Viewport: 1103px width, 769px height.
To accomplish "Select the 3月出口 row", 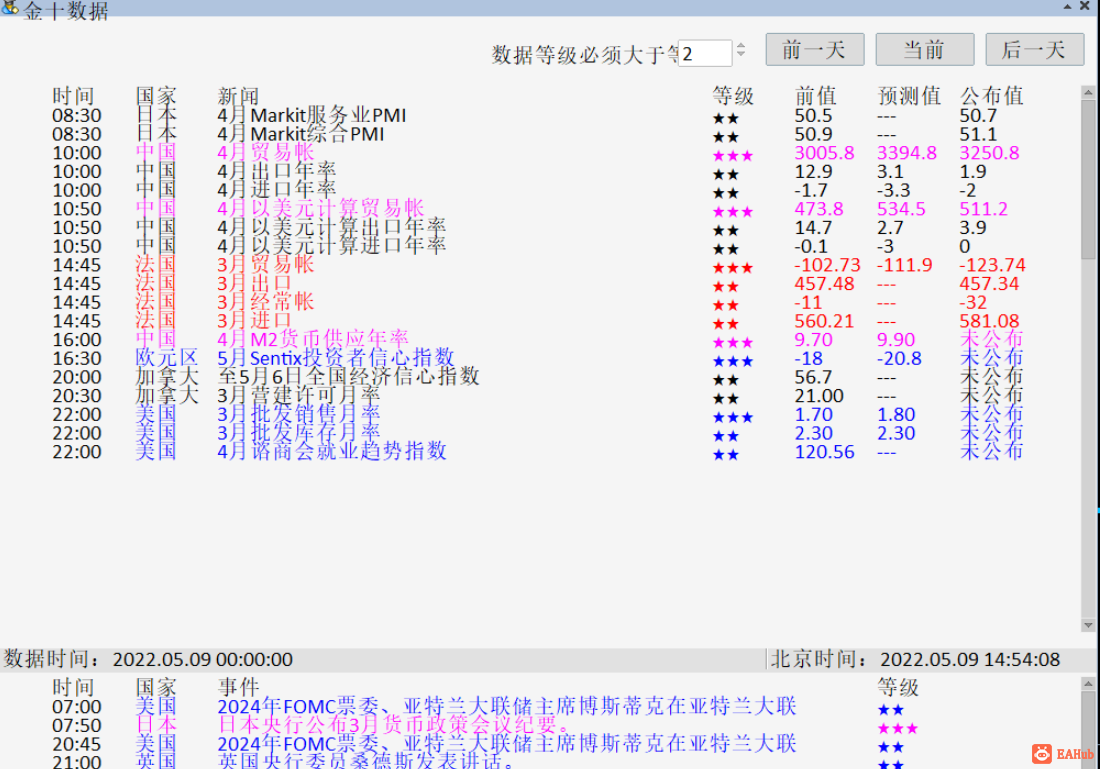I will (538, 284).
